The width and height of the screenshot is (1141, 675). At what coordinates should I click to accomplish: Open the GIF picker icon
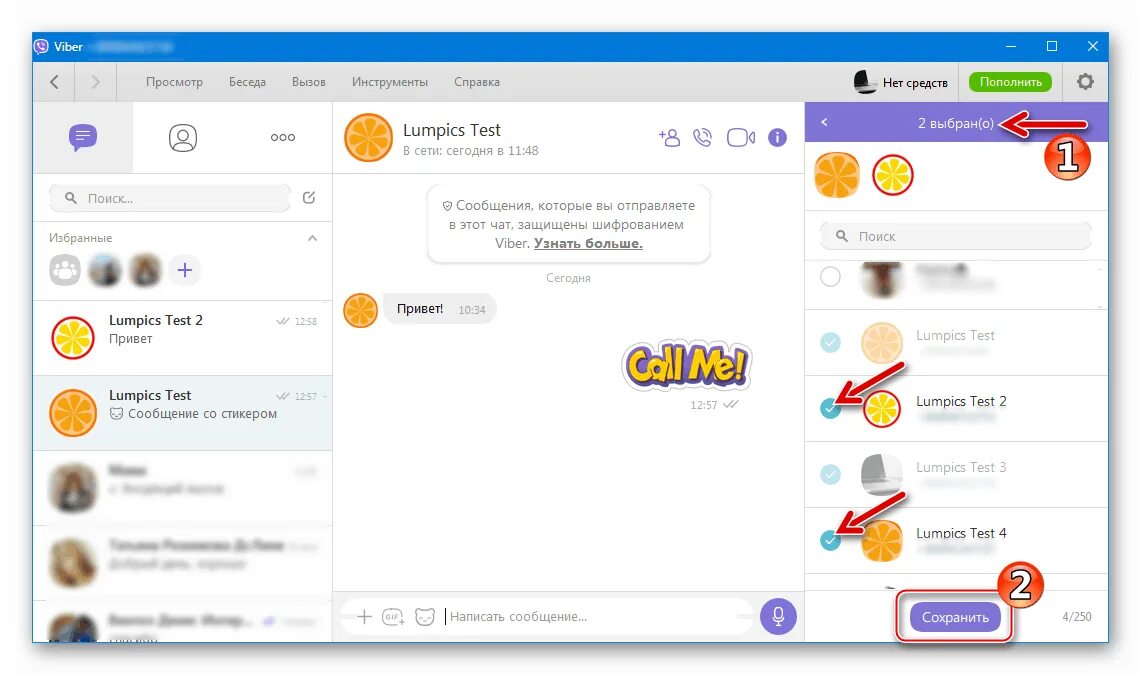[393, 617]
